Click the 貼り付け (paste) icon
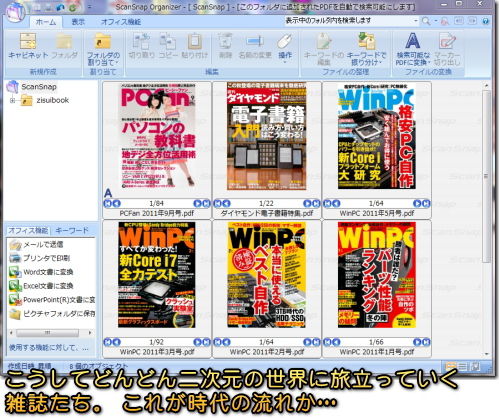Screen dimensions: 499x418 [195, 46]
